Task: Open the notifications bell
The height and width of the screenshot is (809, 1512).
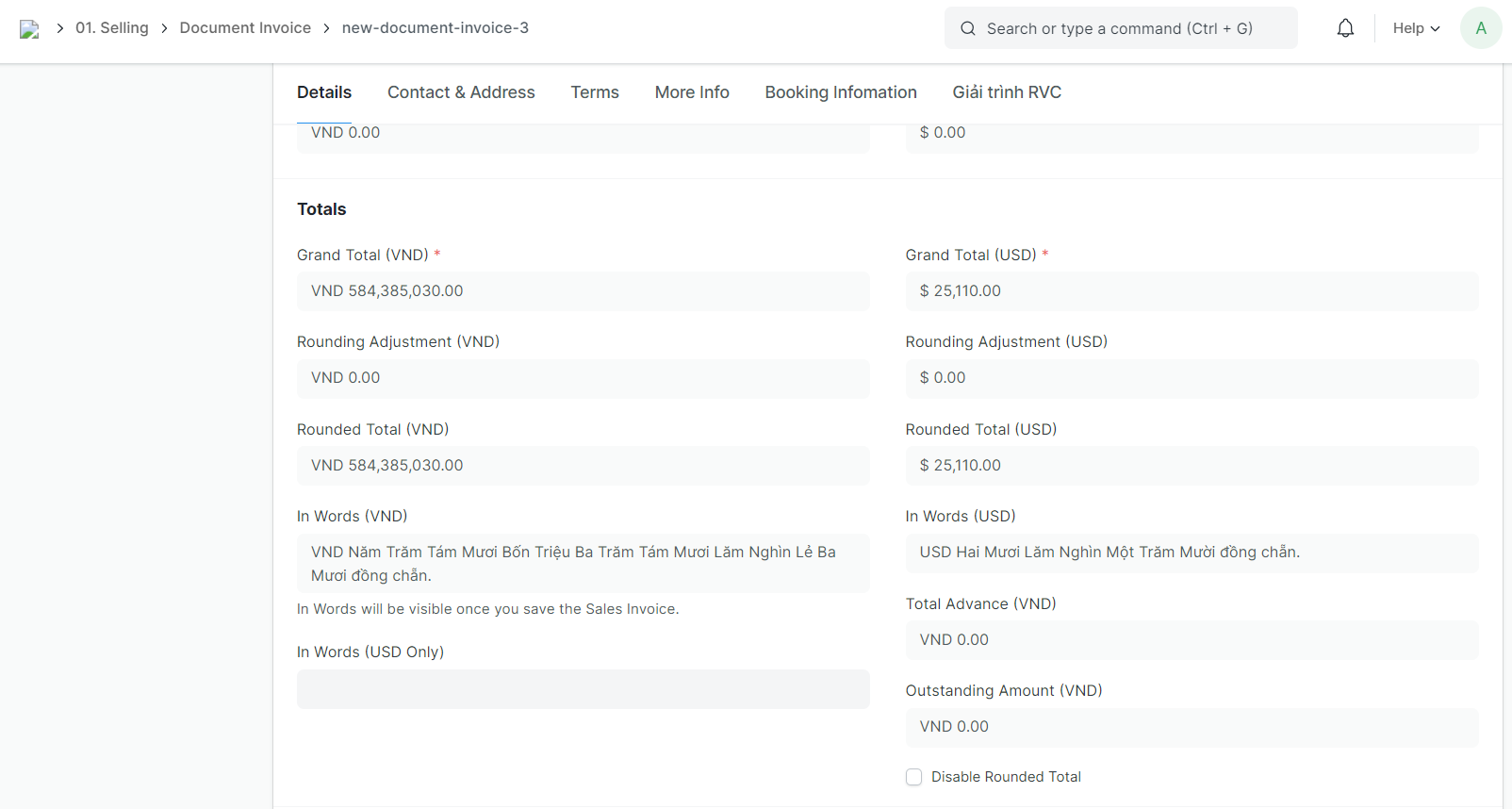Action: (x=1345, y=28)
